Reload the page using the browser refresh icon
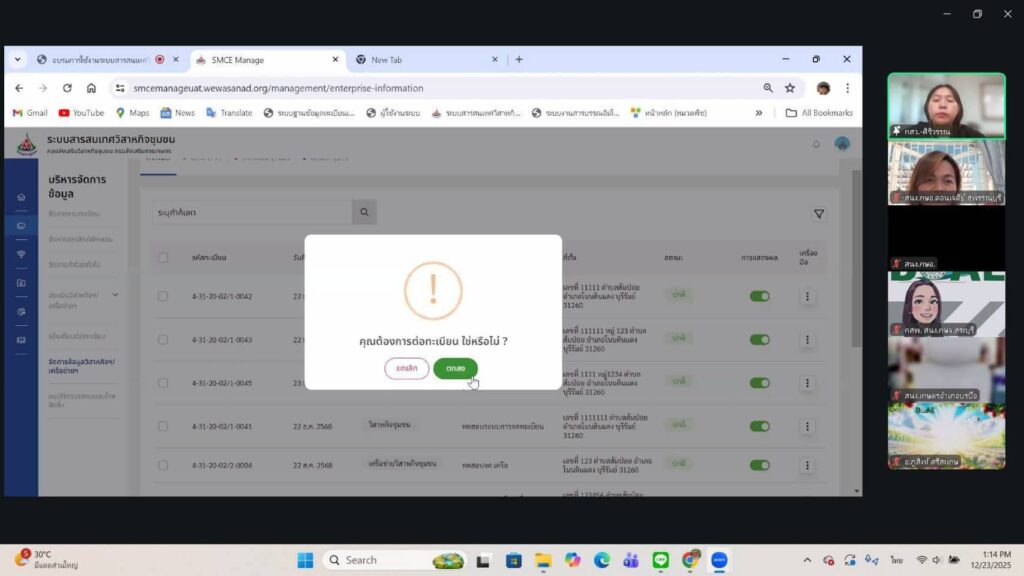 (67, 88)
